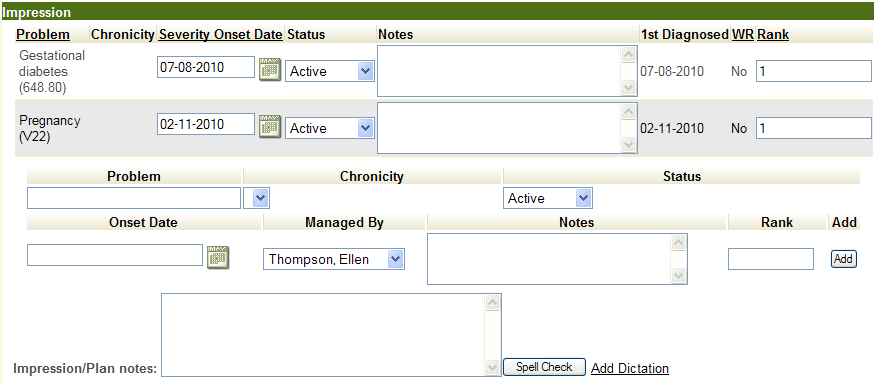The image size is (874, 383).
Task: Open the Chronicity dropdown for new problem
Action: (261, 198)
